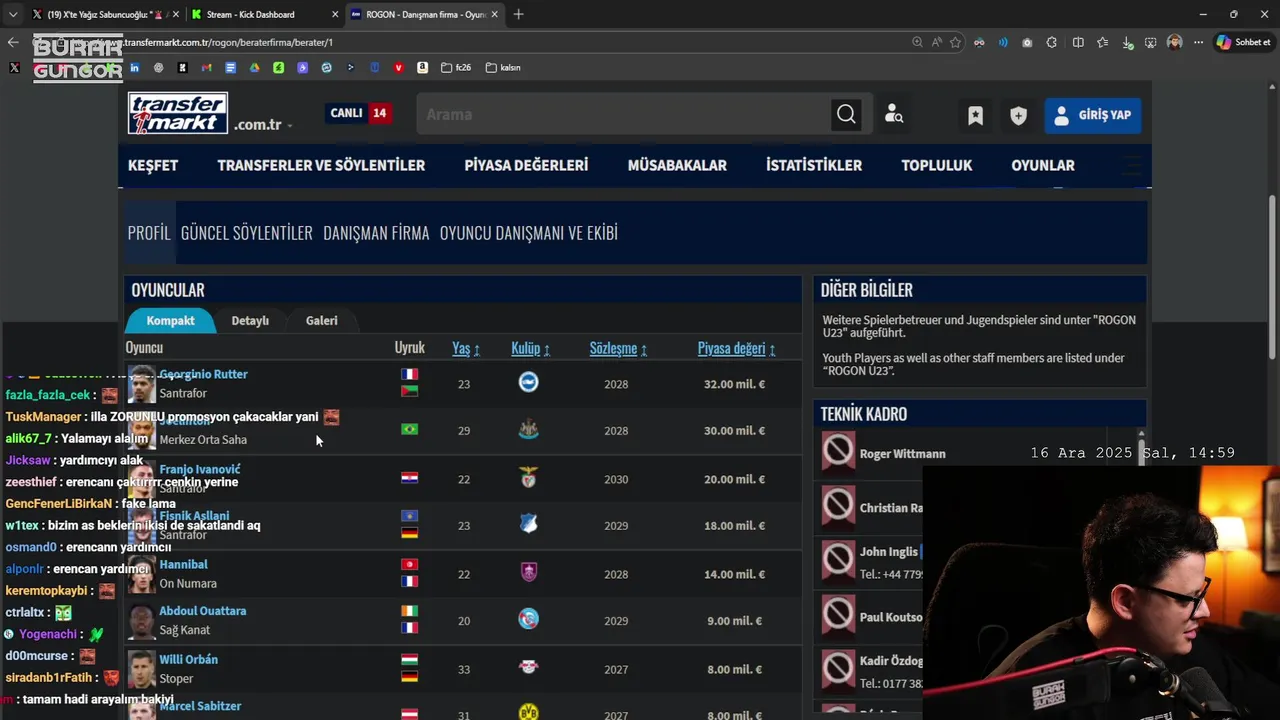This screenshot has height=720, width=1280.
Task: Click the magnifier search button
Action: click(x=846, y=114)
